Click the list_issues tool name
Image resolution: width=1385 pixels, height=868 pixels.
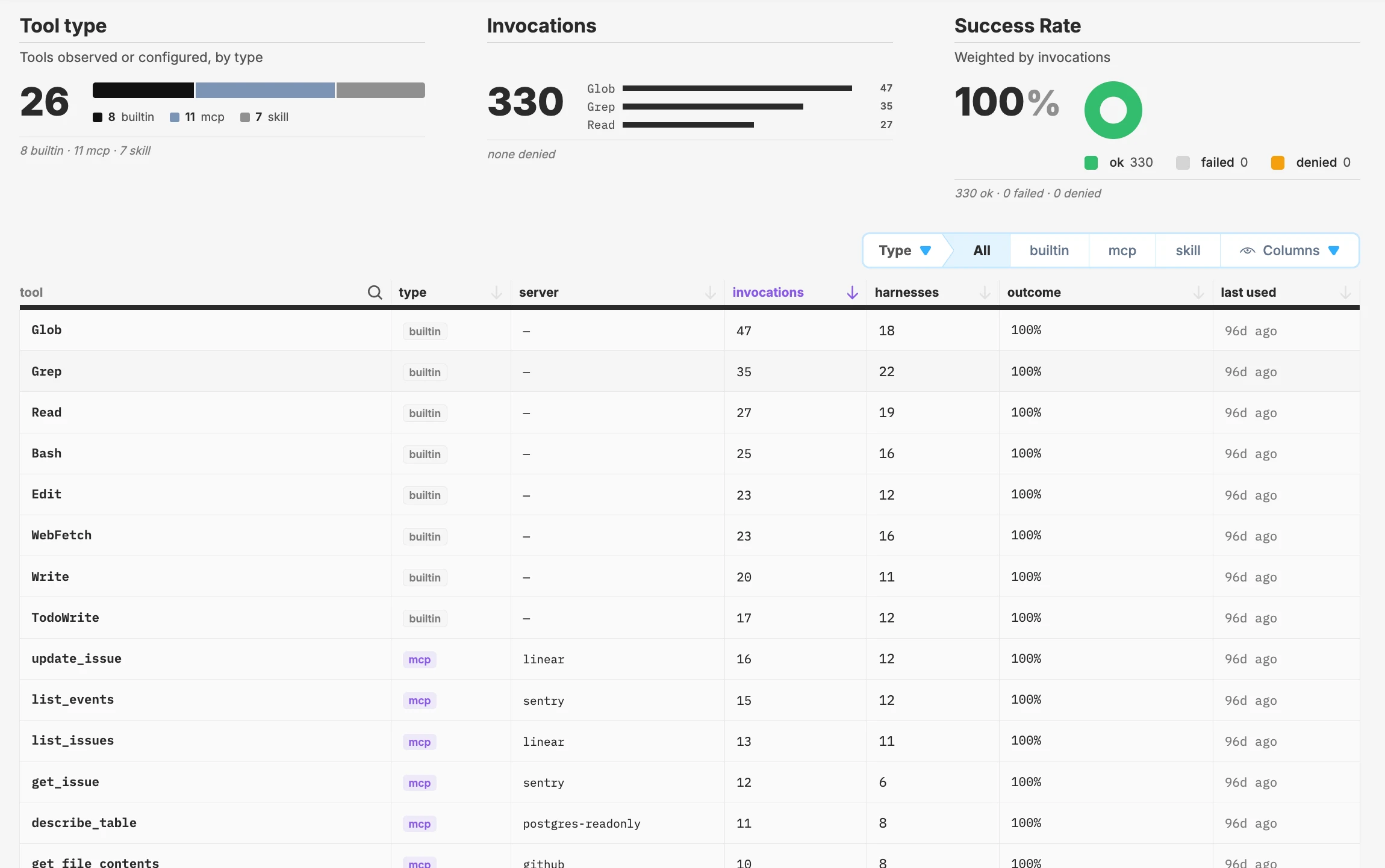(72, 740)
